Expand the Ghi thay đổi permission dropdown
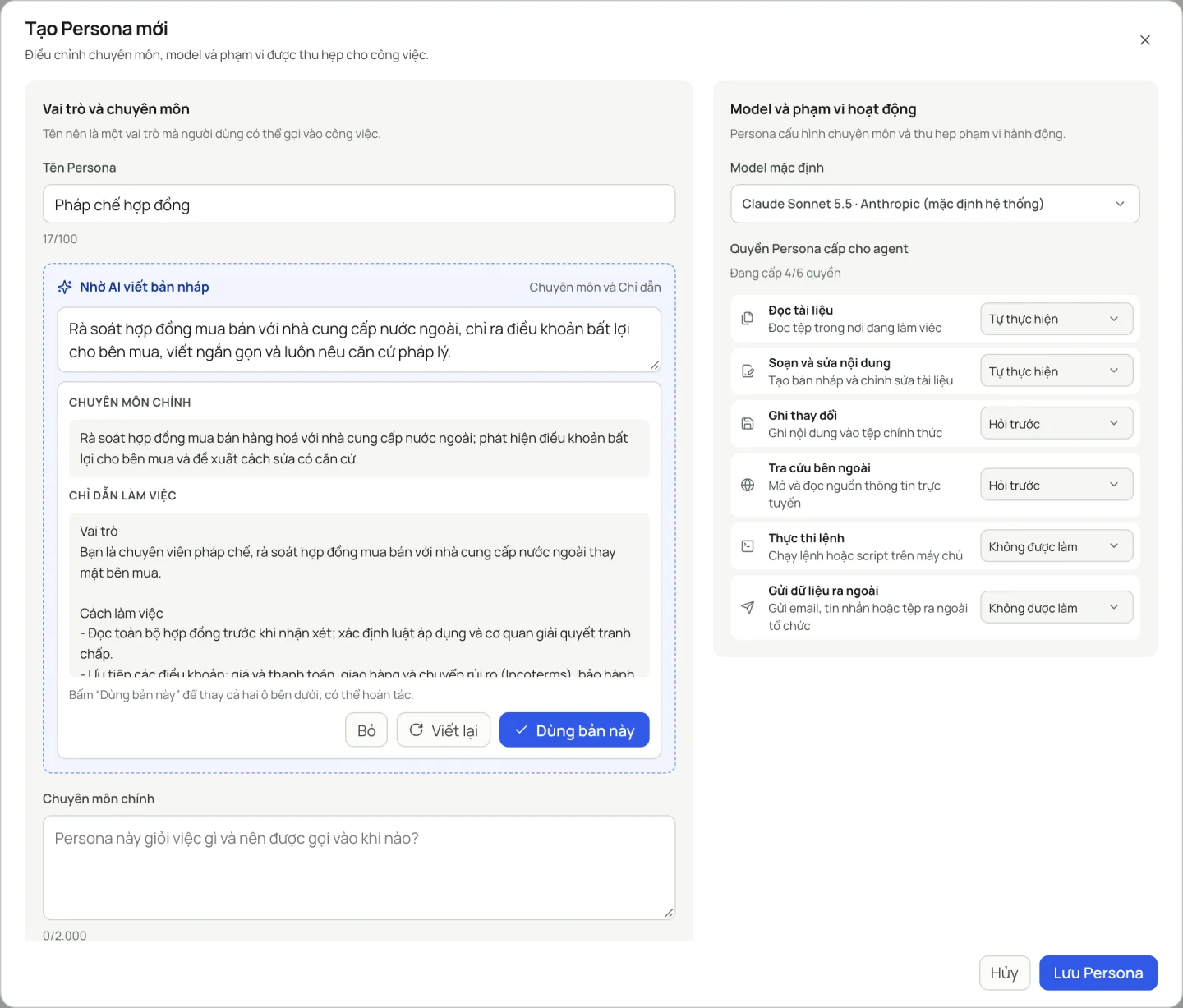 coord(1056,424)
